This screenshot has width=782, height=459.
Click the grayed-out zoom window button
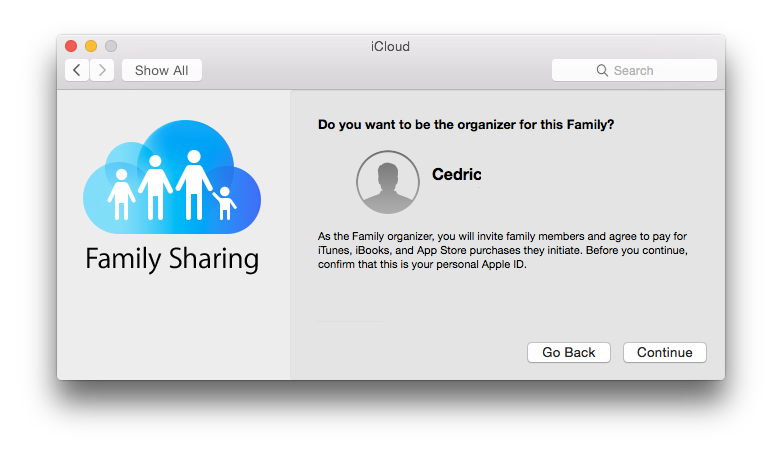[111, 46]
